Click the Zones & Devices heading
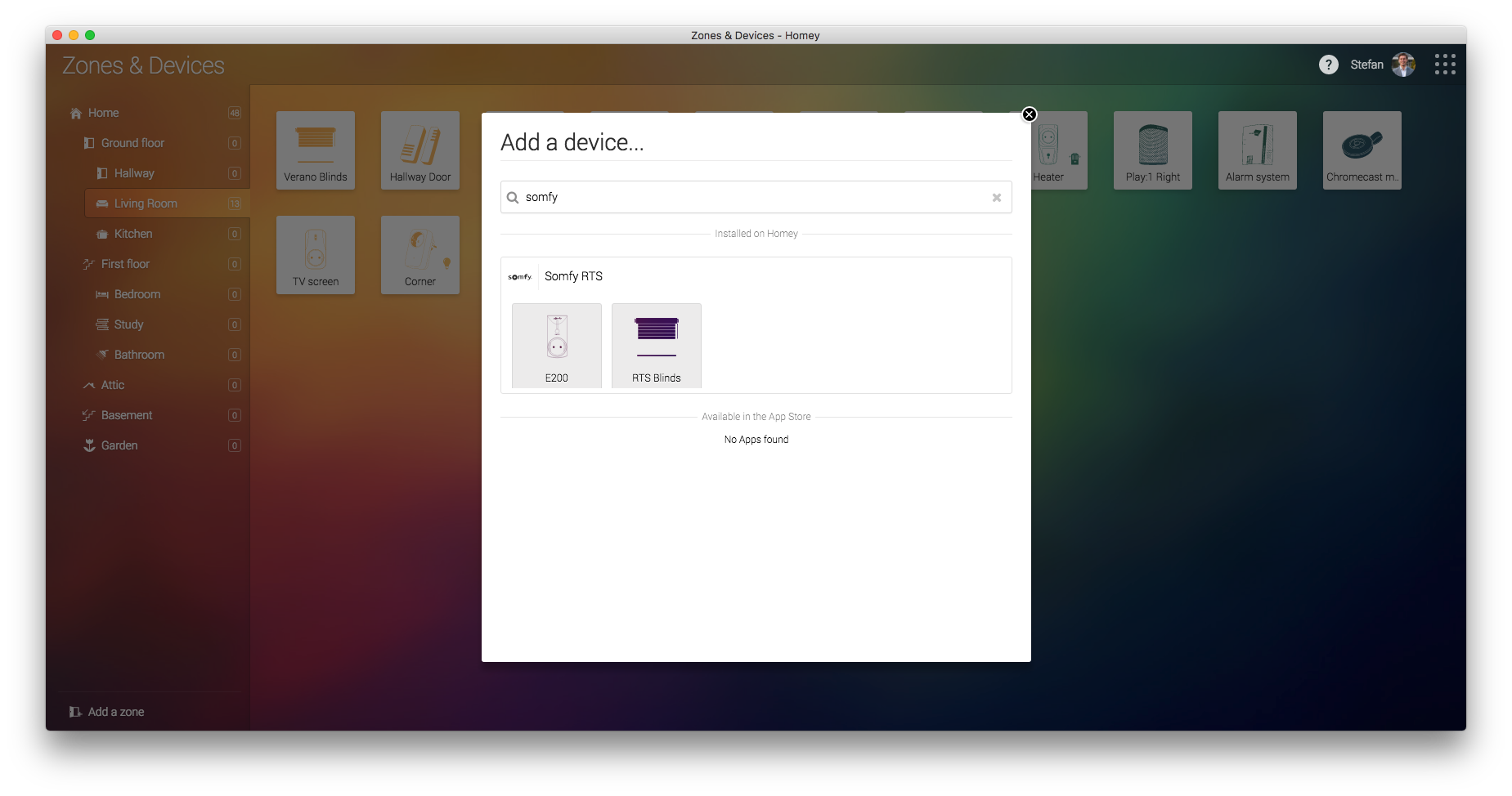Screen dimensions: 1512x796 [143, 65]
